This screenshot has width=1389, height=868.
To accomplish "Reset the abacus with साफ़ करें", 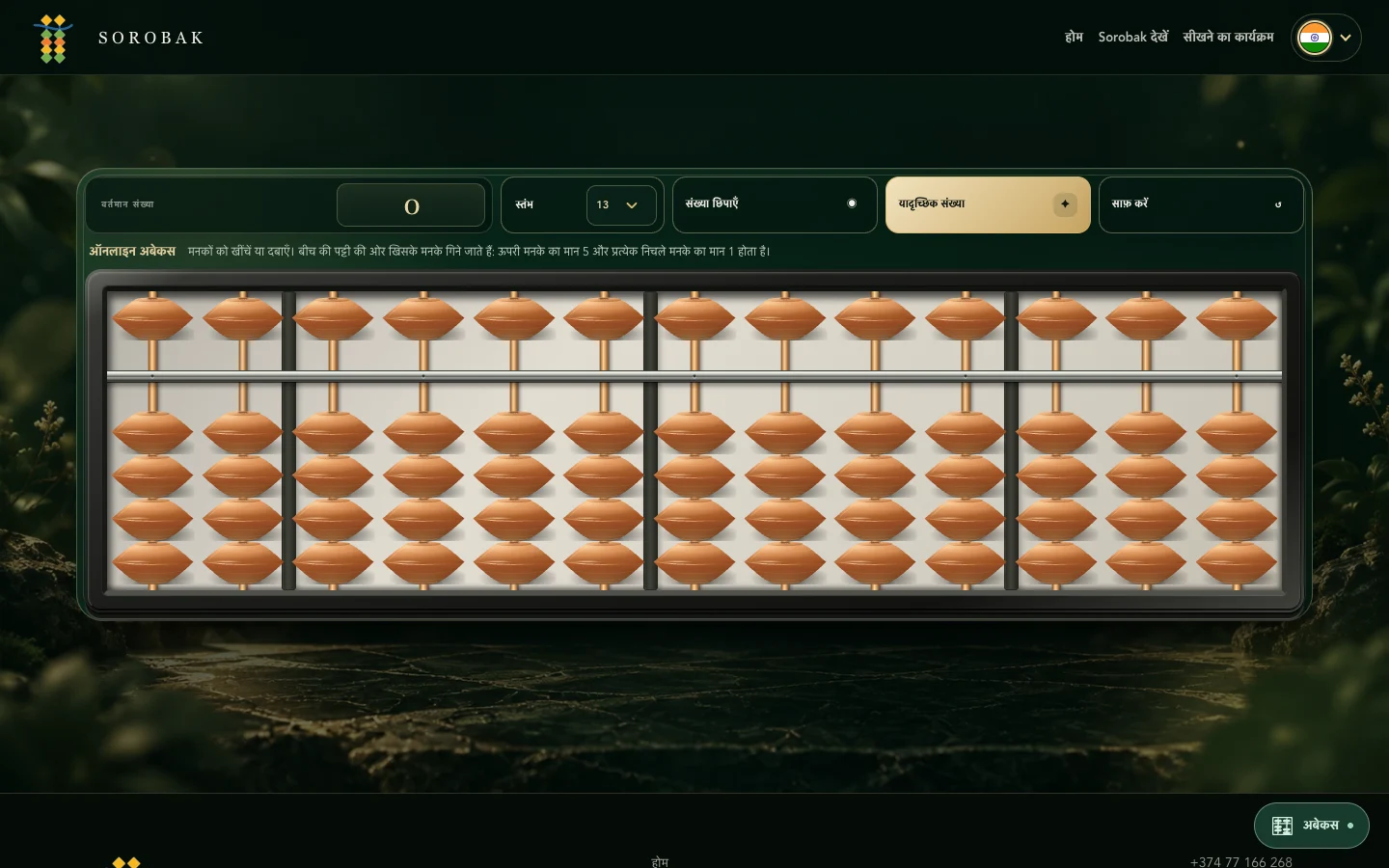I will (1201, 204).
